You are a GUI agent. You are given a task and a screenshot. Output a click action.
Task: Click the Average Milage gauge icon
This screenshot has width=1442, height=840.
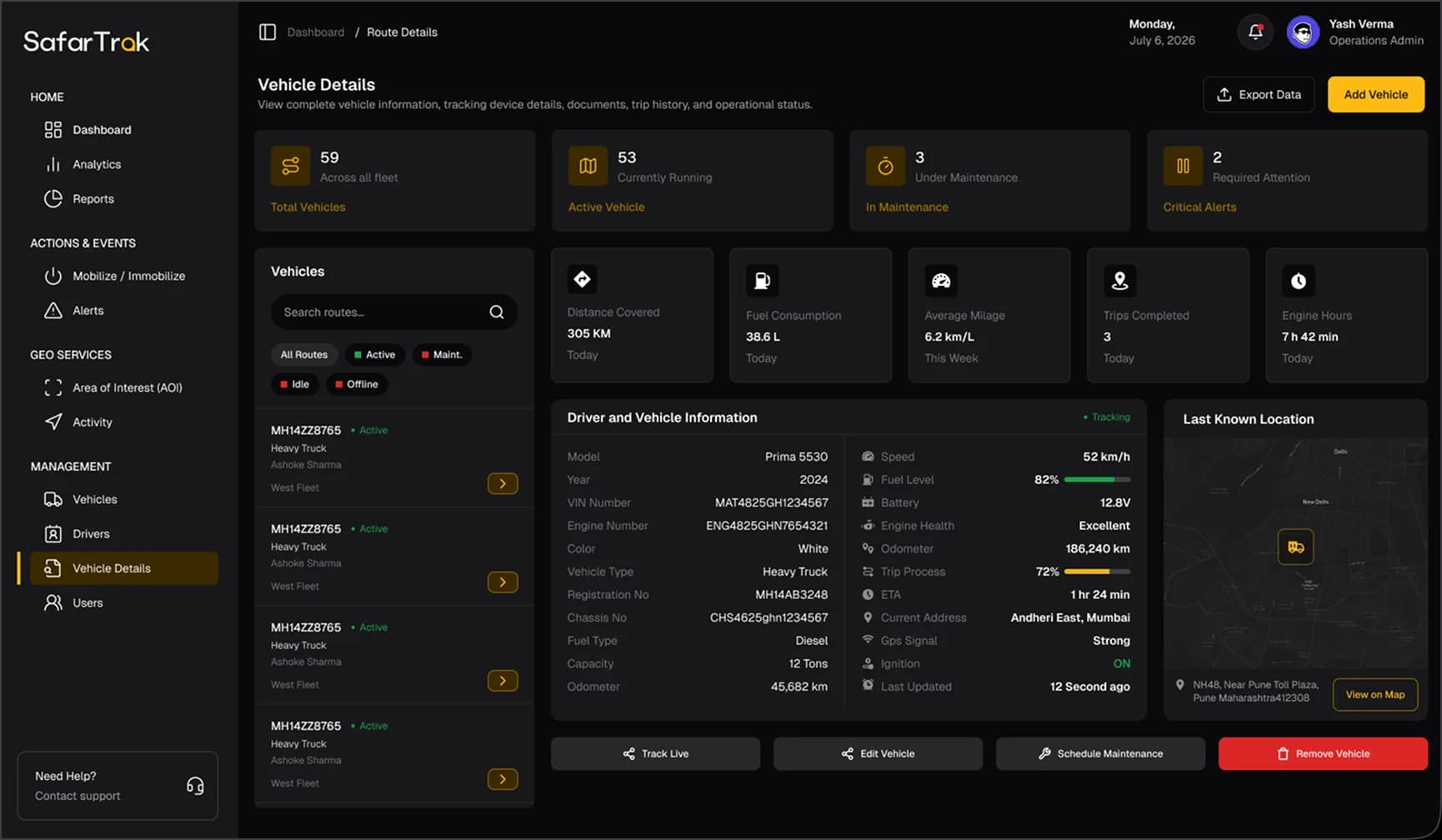[941, 281]
